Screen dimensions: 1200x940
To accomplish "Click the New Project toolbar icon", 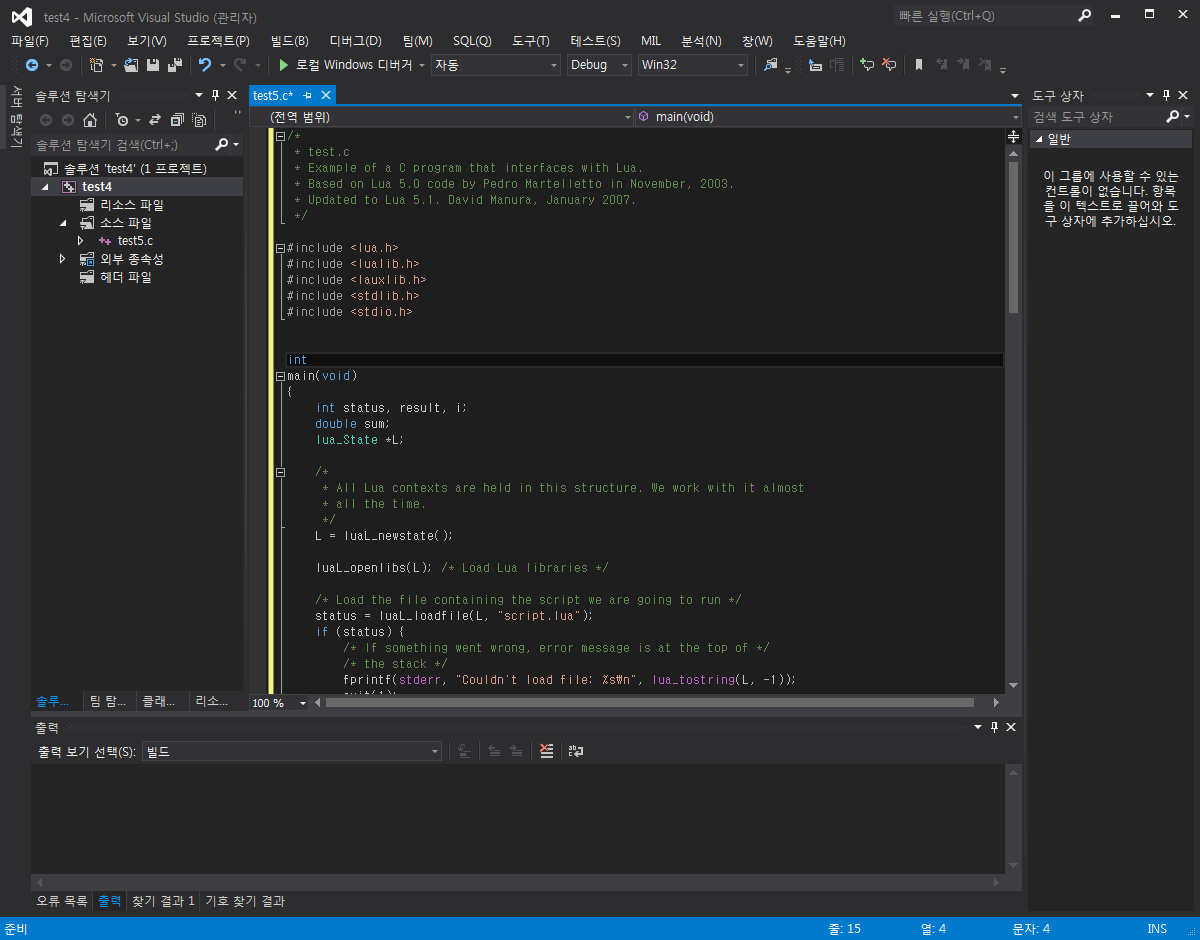I will (x=97, y=65).
